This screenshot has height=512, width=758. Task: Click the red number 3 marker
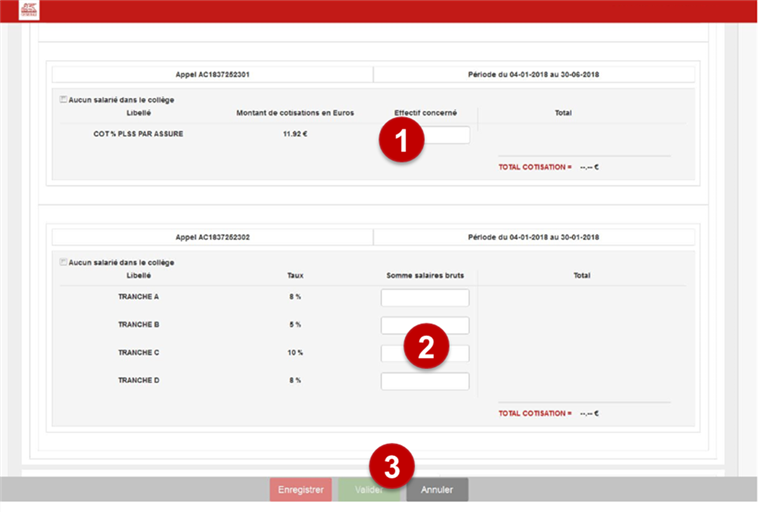[x=392, y=467]
